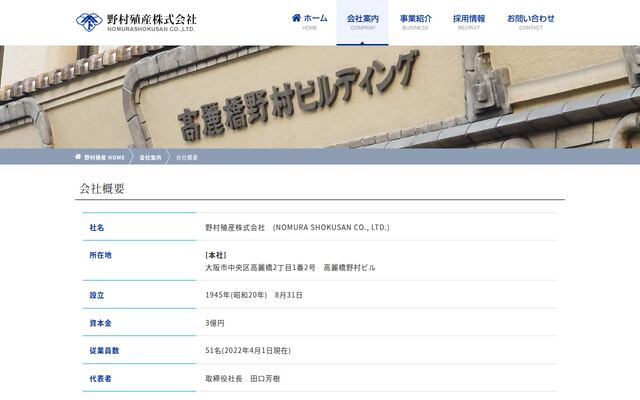Screen dimensions: 640x400
Task: Select the address 大阪市中央区高麗橋2丁目1番2号
Action: click(260, 268)
